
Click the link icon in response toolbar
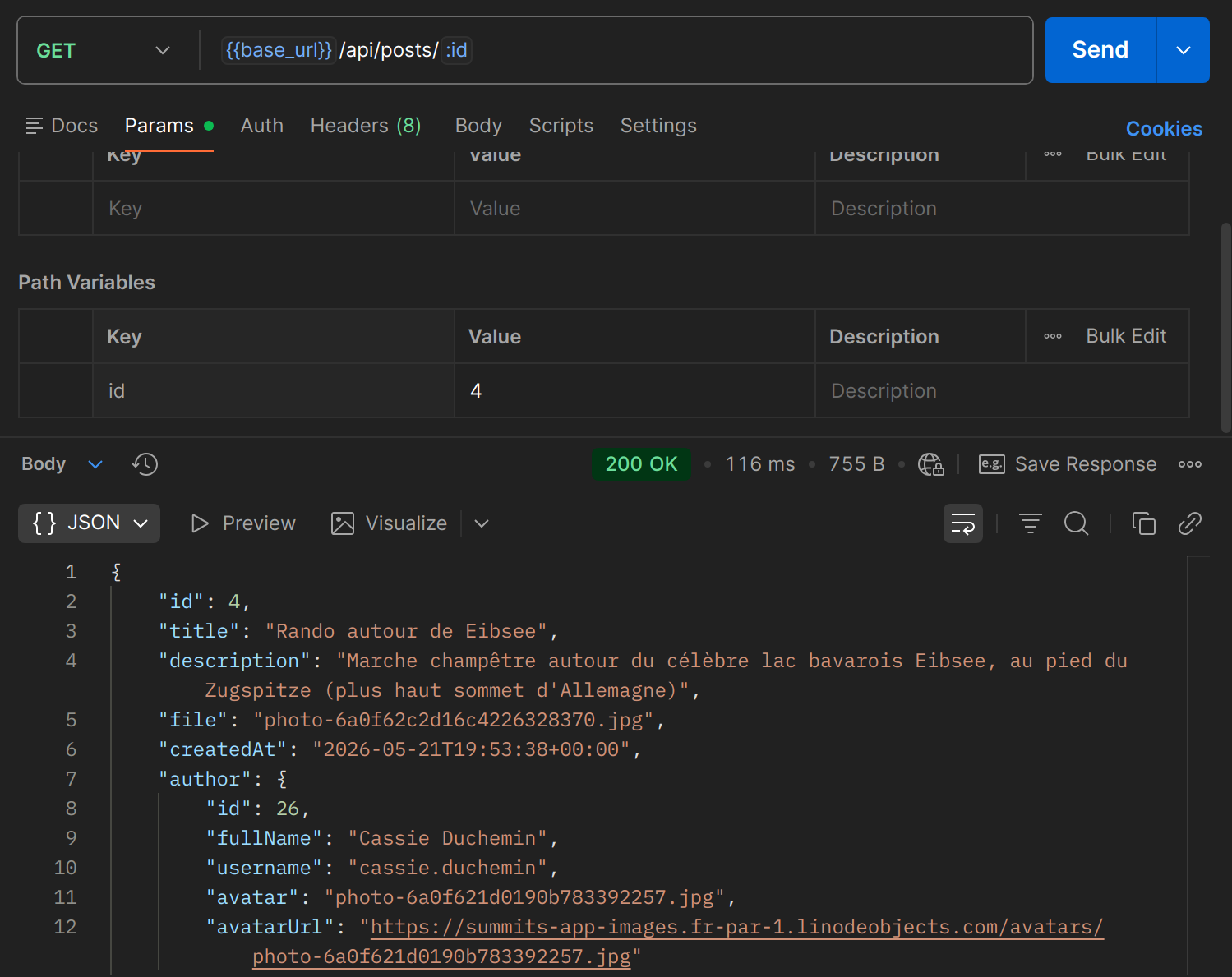coord(1189,523)
